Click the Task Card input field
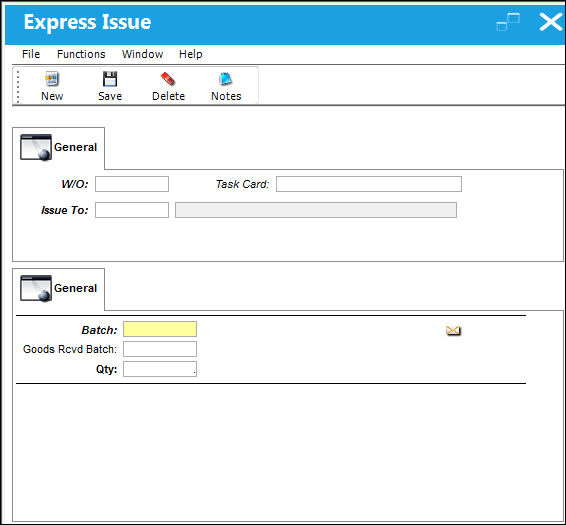The image size is (566, 525). 369,184
